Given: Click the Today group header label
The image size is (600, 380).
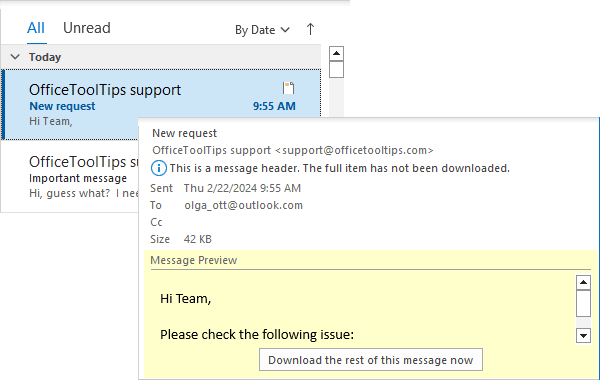Looking at the screenshot, I should pyautogui.click(x=45, y=57).
